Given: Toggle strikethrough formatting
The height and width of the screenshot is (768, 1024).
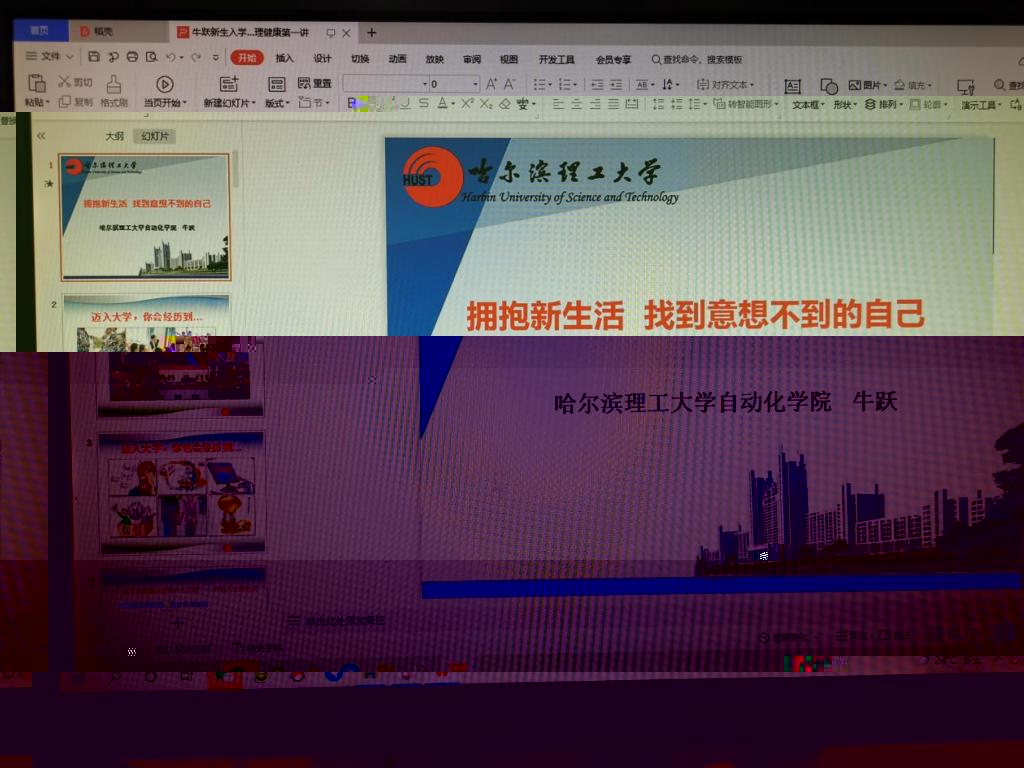Looking at the screenshot, I should point(424,103).
